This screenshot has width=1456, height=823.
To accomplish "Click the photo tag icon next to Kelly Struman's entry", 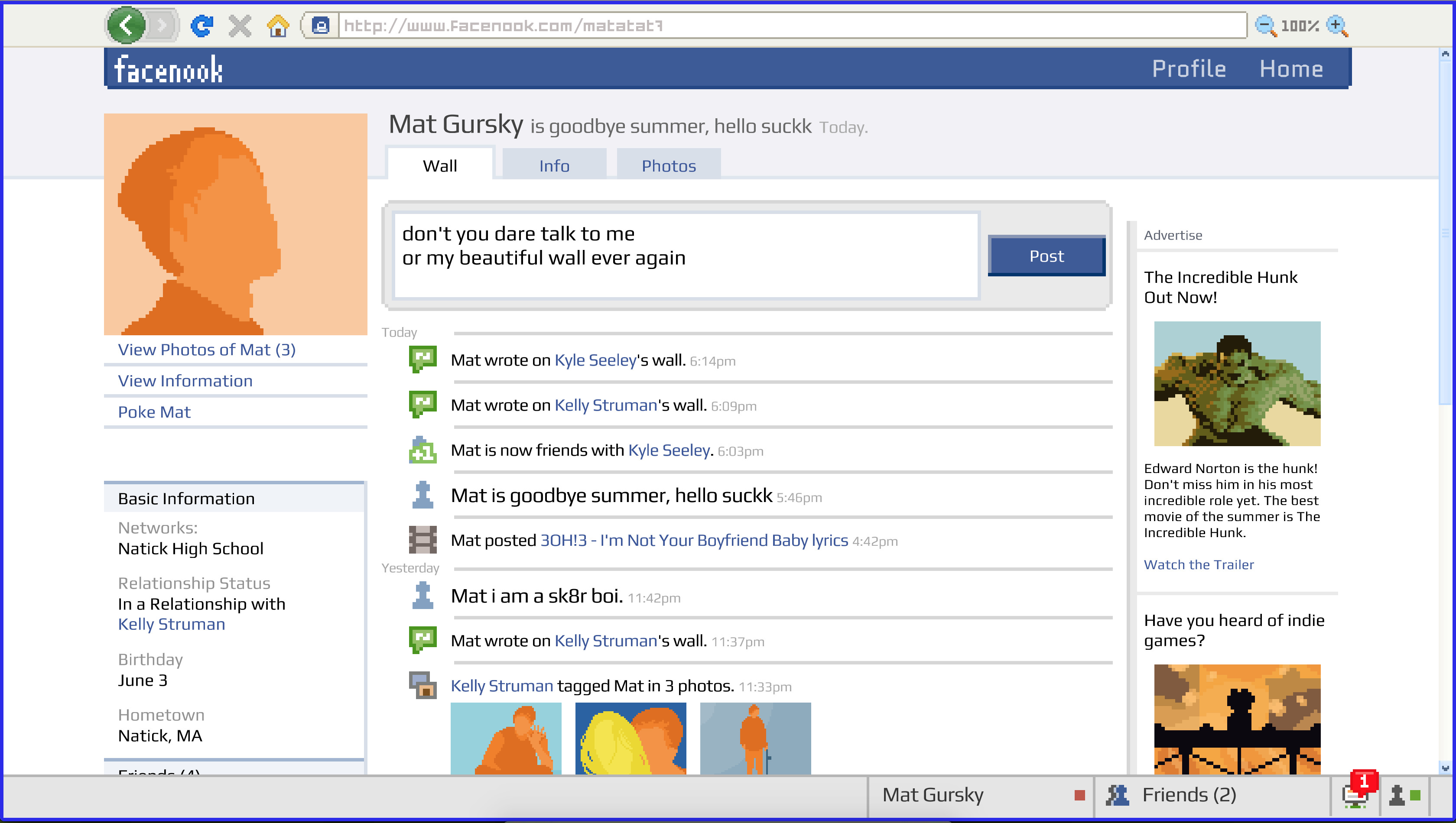I will (422, 684).
